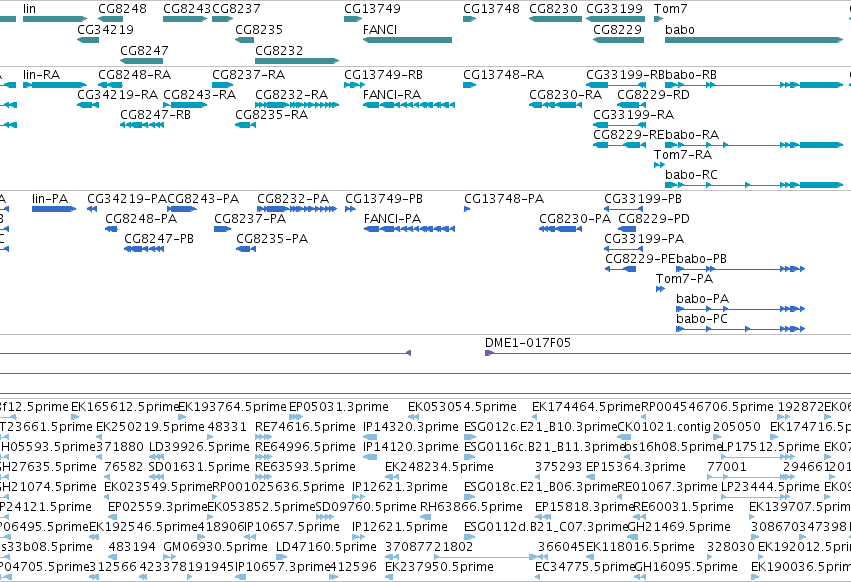Open the CG8232 gene label
851x582 pixels.
(279, 50)
